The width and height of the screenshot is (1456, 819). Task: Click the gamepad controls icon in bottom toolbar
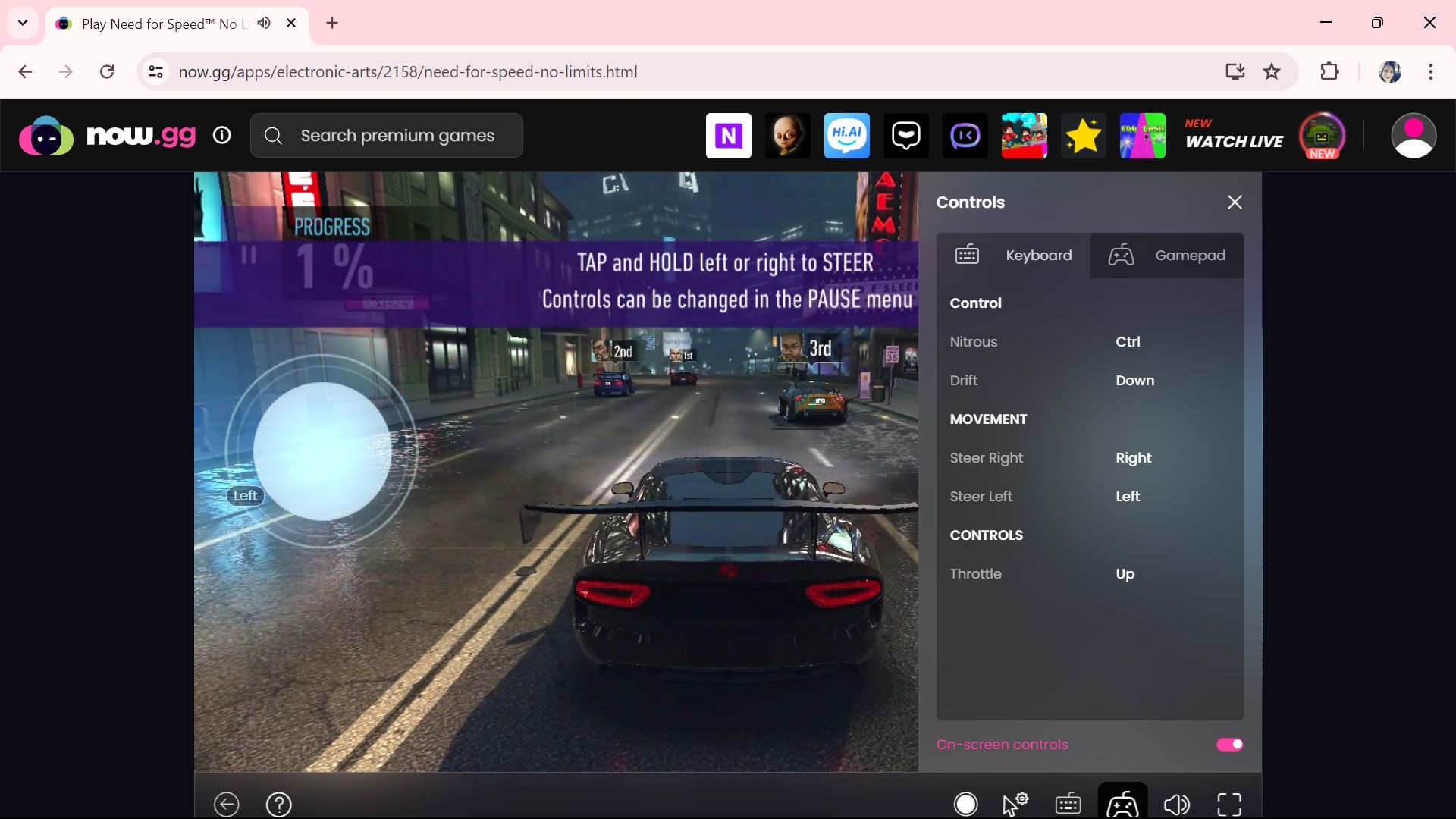(1122, 804)
